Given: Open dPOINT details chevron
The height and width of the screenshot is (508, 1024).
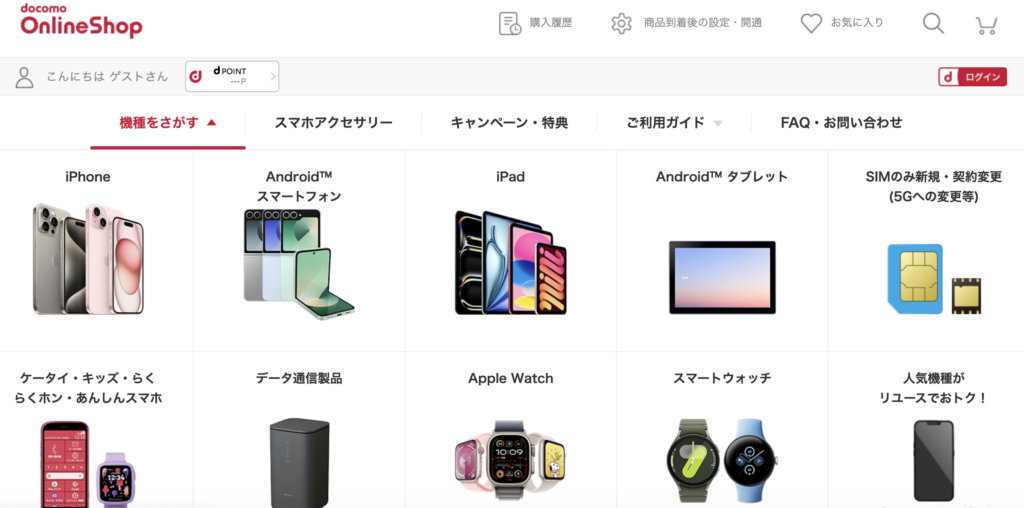Looking at the screenshot, I should [273, 76].
